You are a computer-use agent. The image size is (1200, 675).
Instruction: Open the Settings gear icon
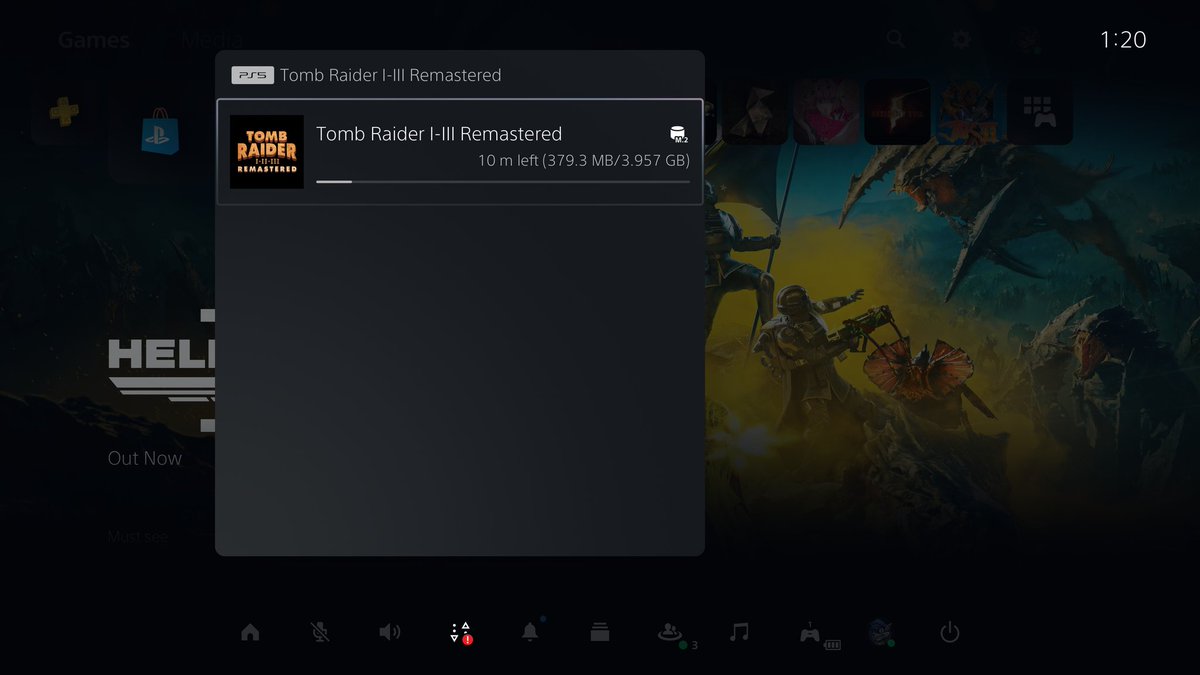(x=961, y=39)
